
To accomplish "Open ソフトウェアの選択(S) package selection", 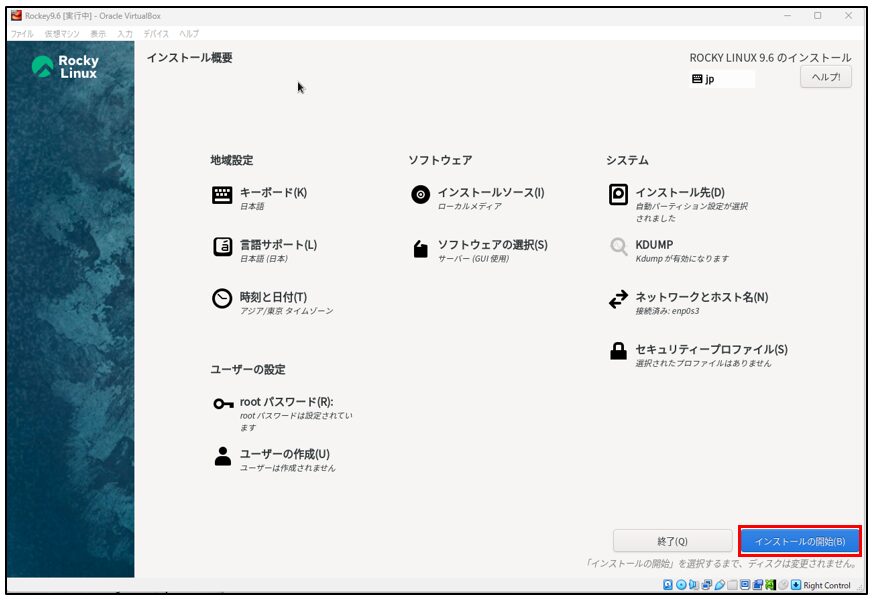I will 491,245.
